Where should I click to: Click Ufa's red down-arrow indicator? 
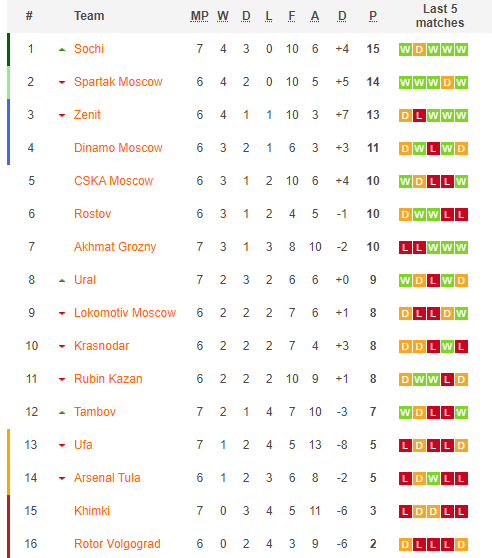tap(62, 445)
